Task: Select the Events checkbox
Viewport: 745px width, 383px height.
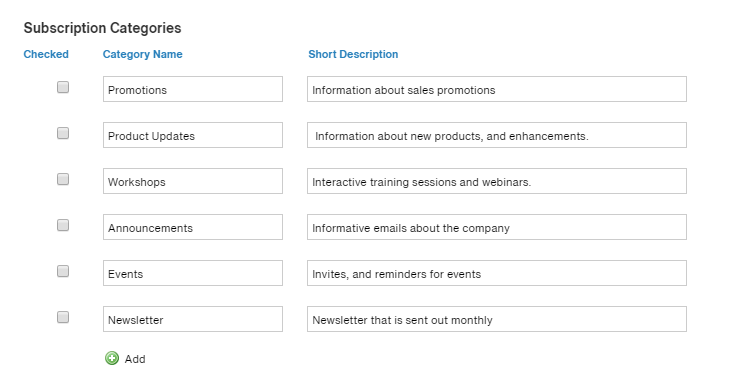Action: (x=63, y=271)
